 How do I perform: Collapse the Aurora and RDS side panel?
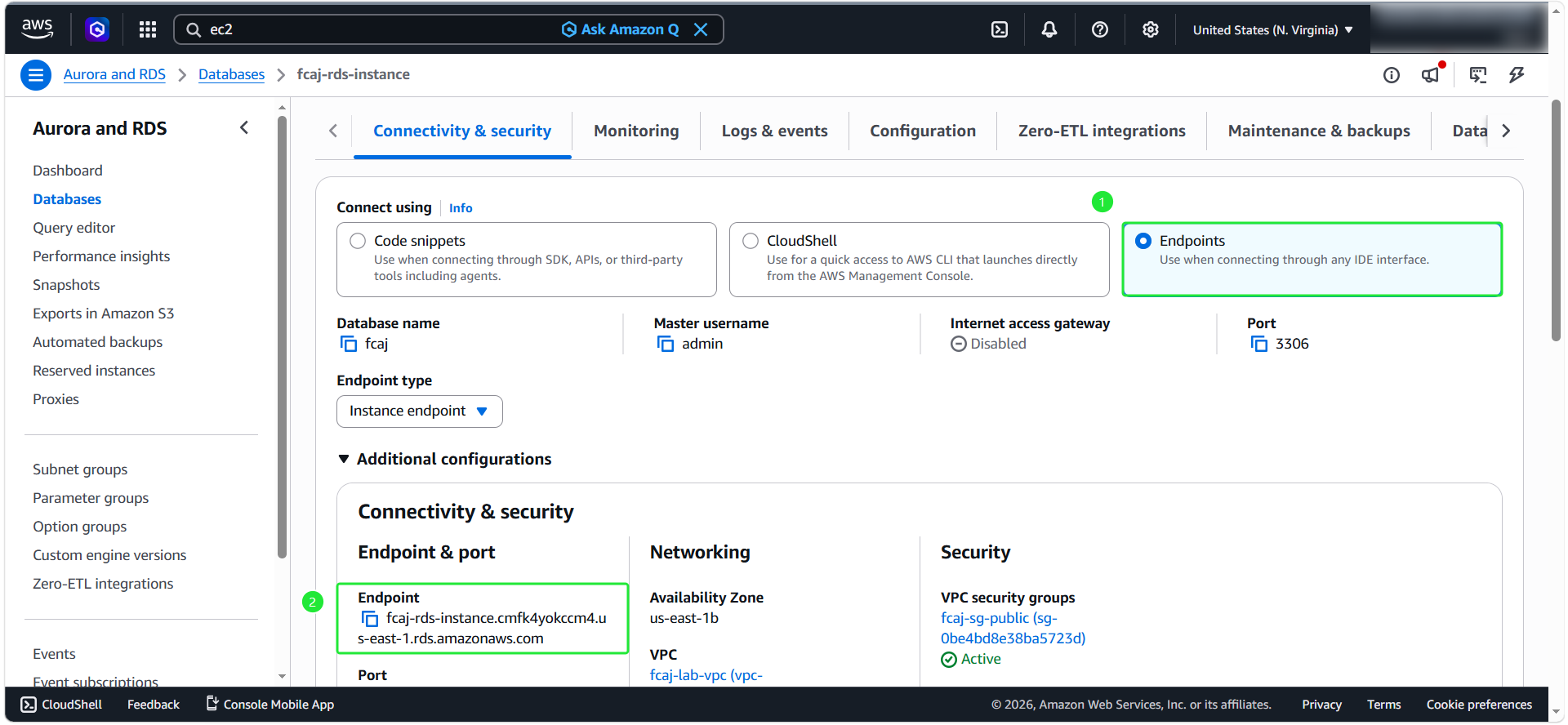(243, 128)
